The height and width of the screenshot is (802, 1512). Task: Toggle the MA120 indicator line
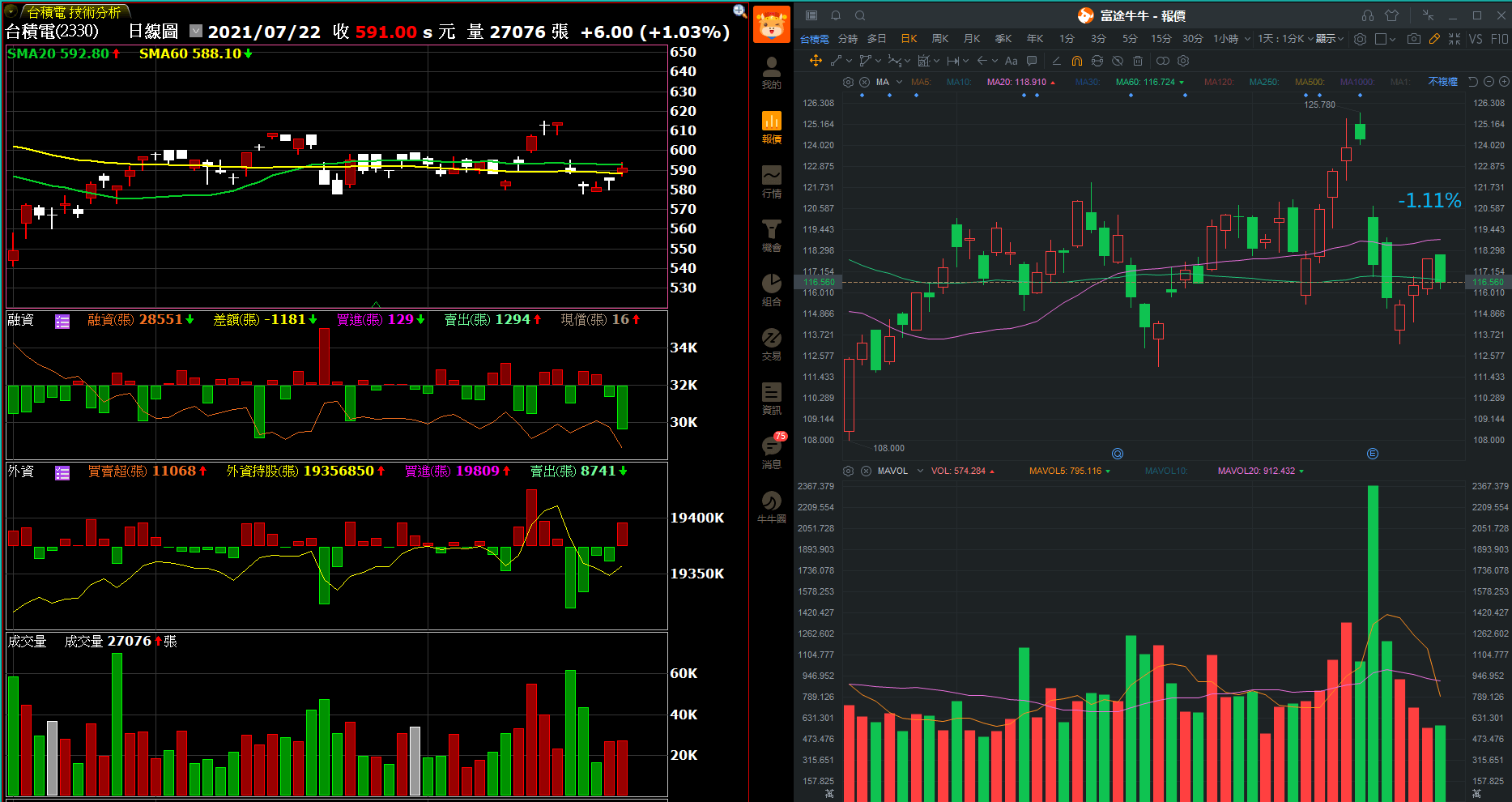tap(1219, 82)
